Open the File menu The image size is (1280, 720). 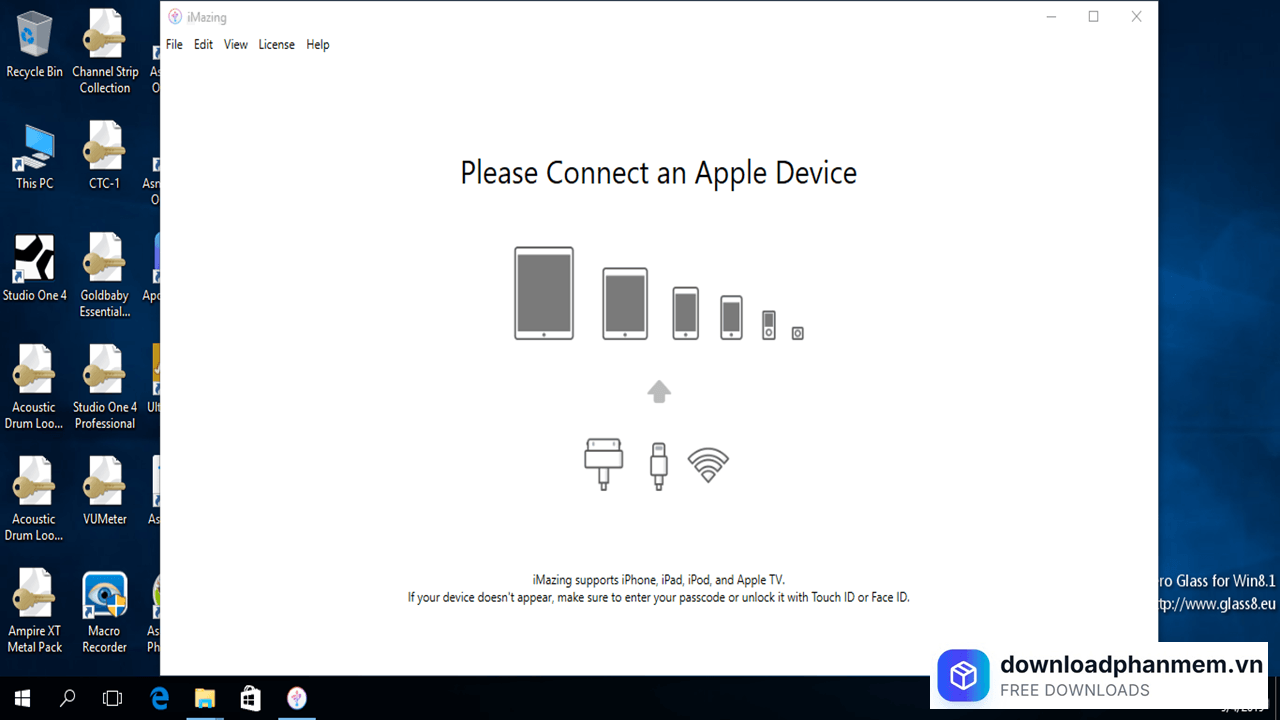tap(174, 45)
